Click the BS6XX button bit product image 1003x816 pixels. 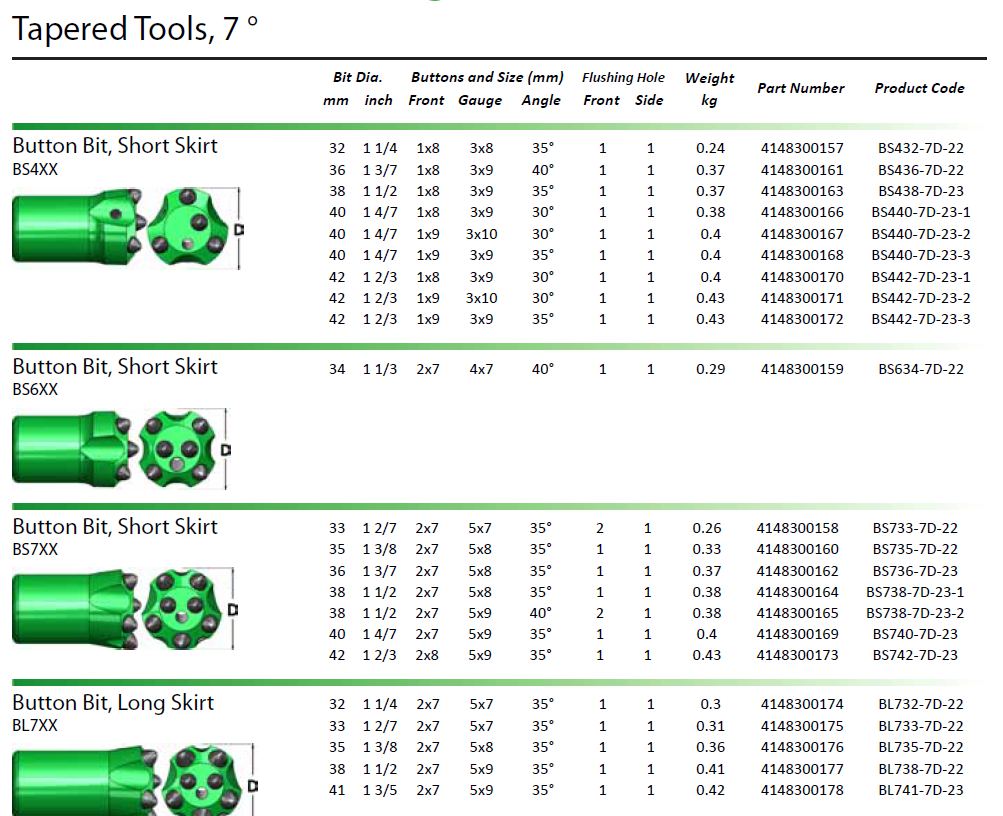coord(120,449)
